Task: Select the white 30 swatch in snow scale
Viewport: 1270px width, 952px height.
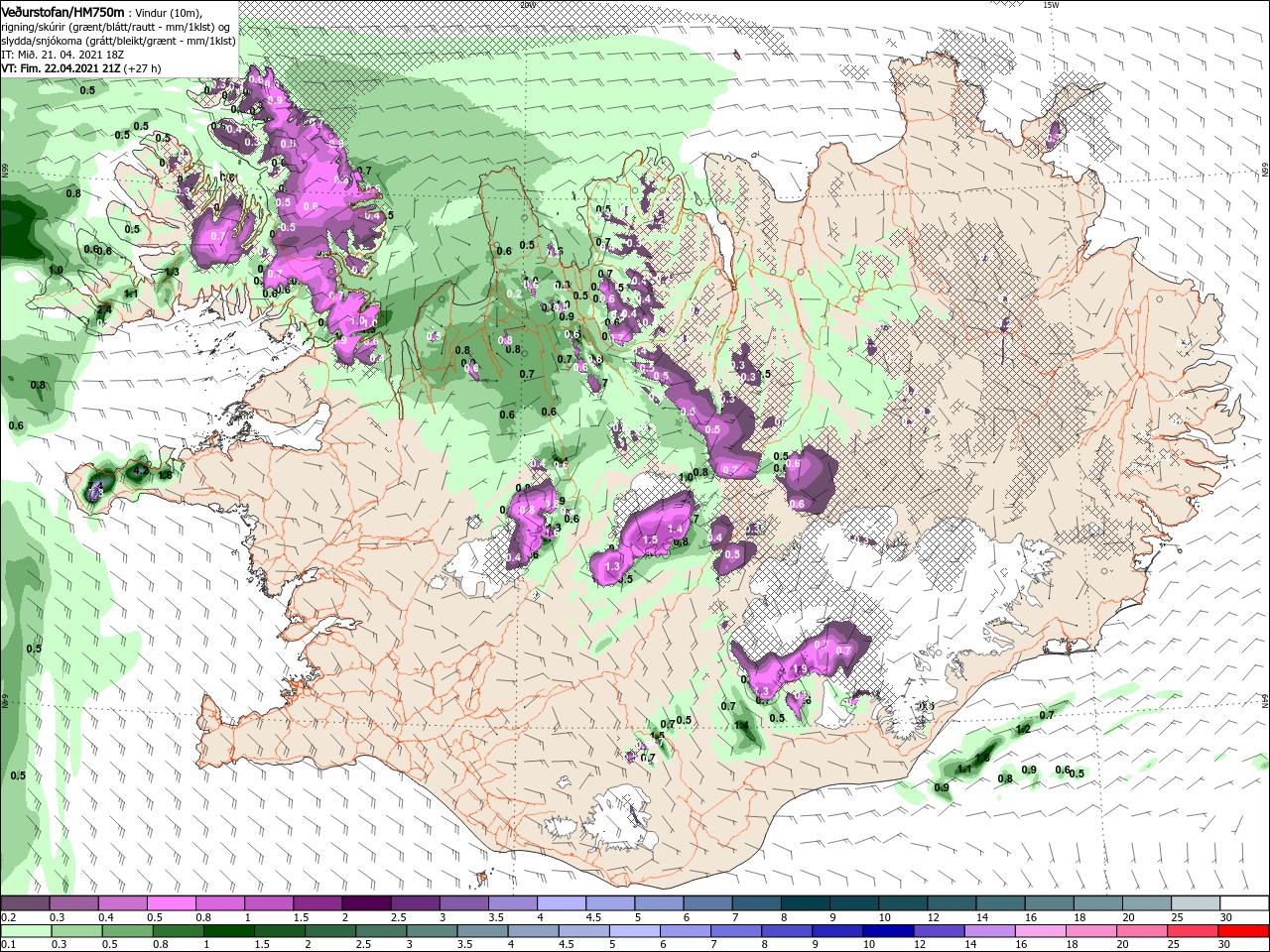Action: click(1244, 902)
